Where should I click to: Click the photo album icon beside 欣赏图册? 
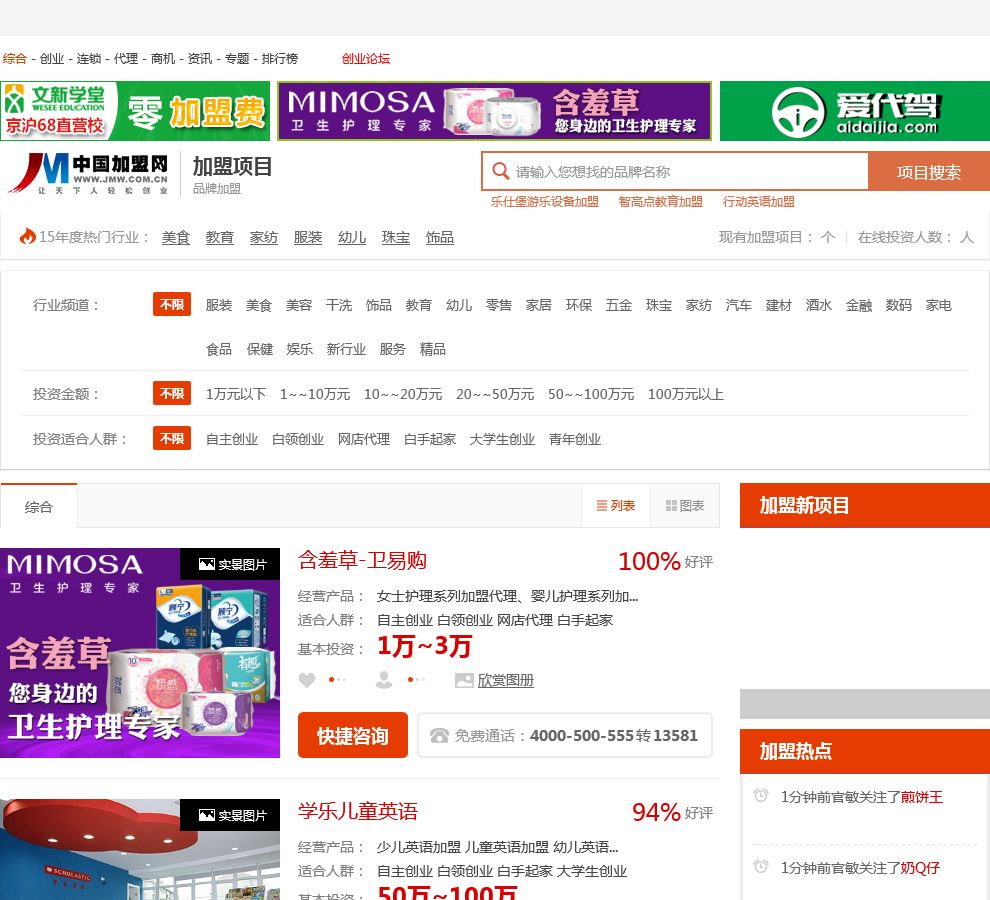pyautogui.click(x=464, y=680)
